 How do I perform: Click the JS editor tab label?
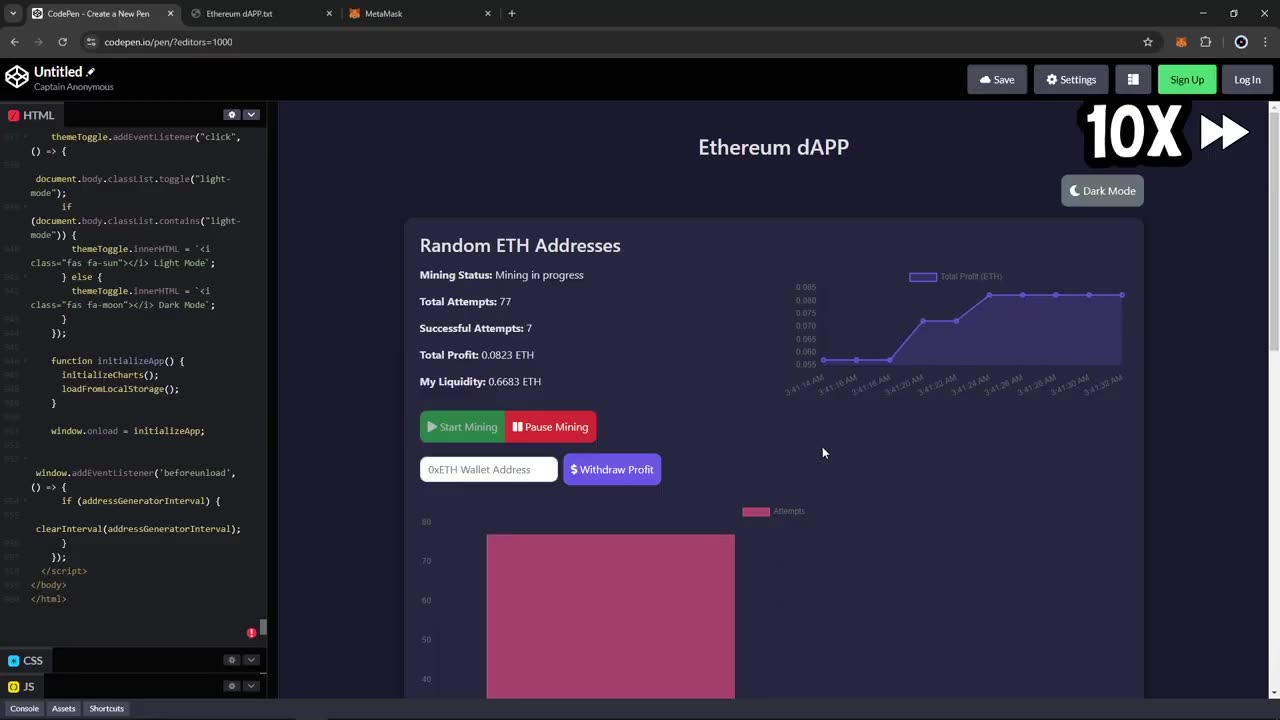[22, 686]
